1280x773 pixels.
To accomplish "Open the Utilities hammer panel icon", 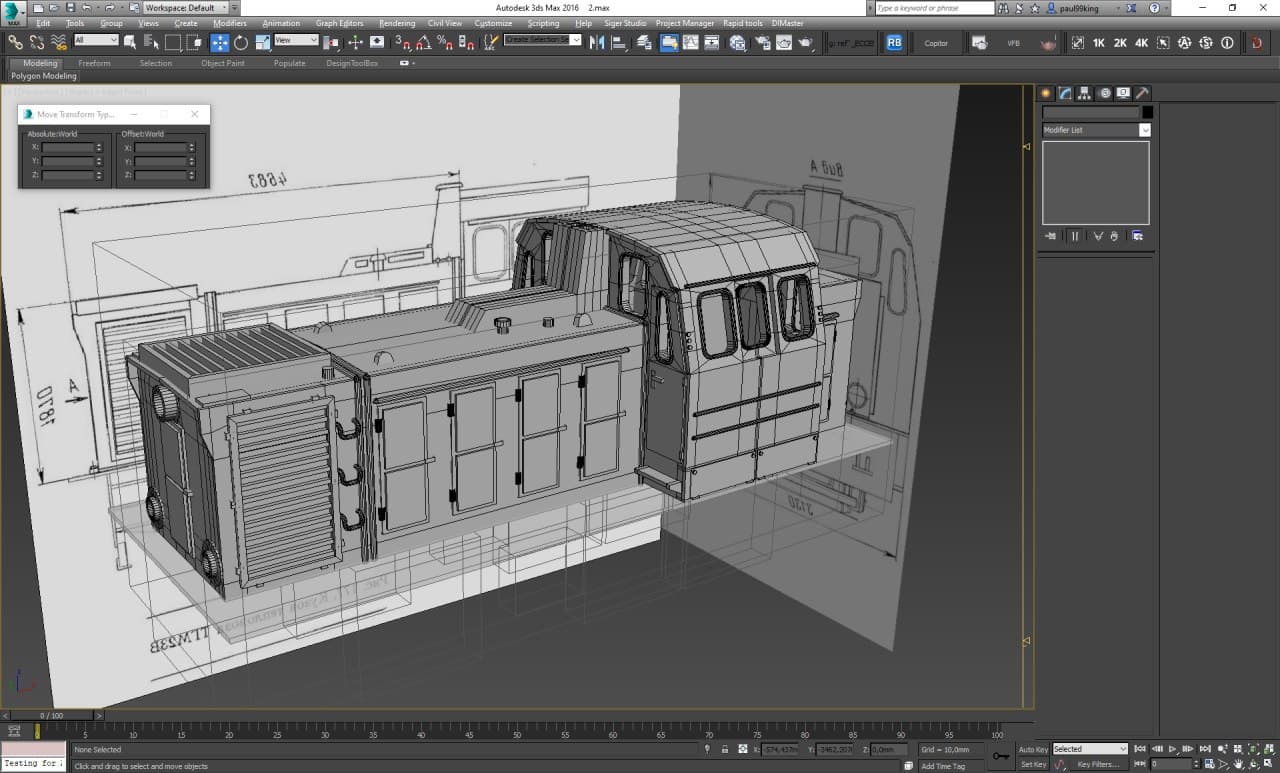I will coord(1142,93).
